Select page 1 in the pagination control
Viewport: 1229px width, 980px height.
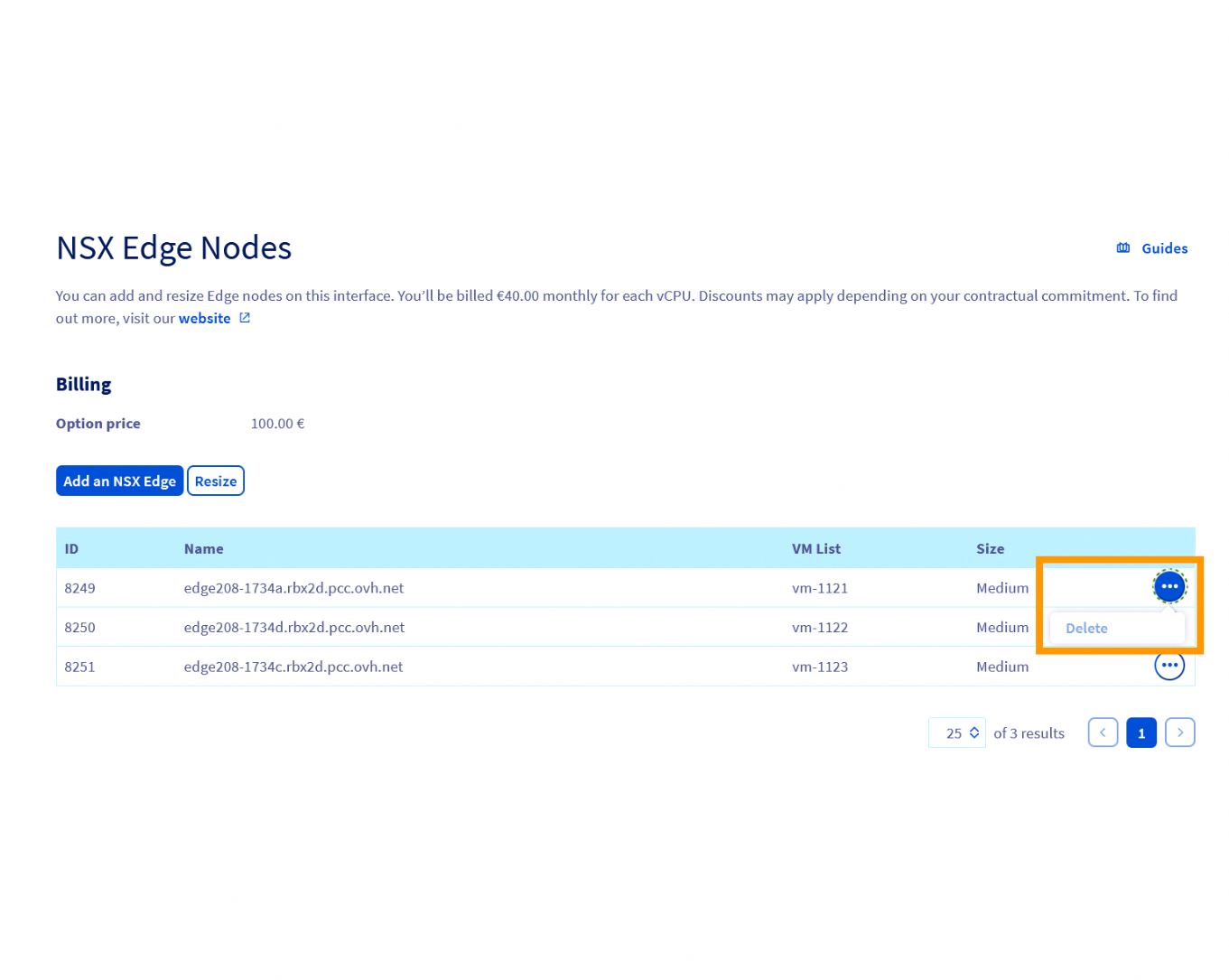click(1141, 733)
